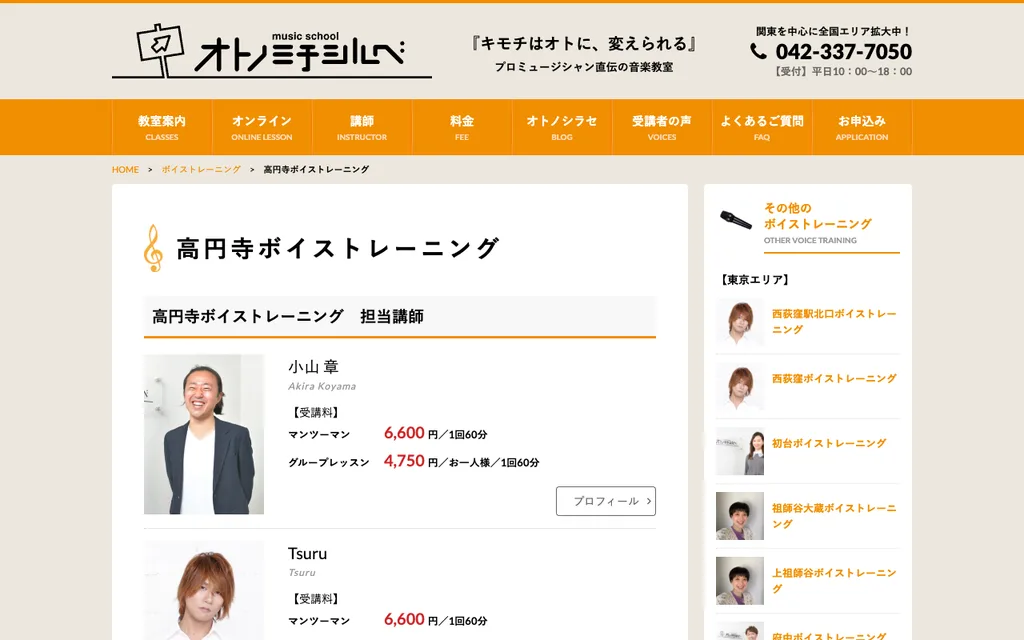Click the 小山 章 instructor photo
Viewport: 1024px width, 640px height.
(204, 434)
